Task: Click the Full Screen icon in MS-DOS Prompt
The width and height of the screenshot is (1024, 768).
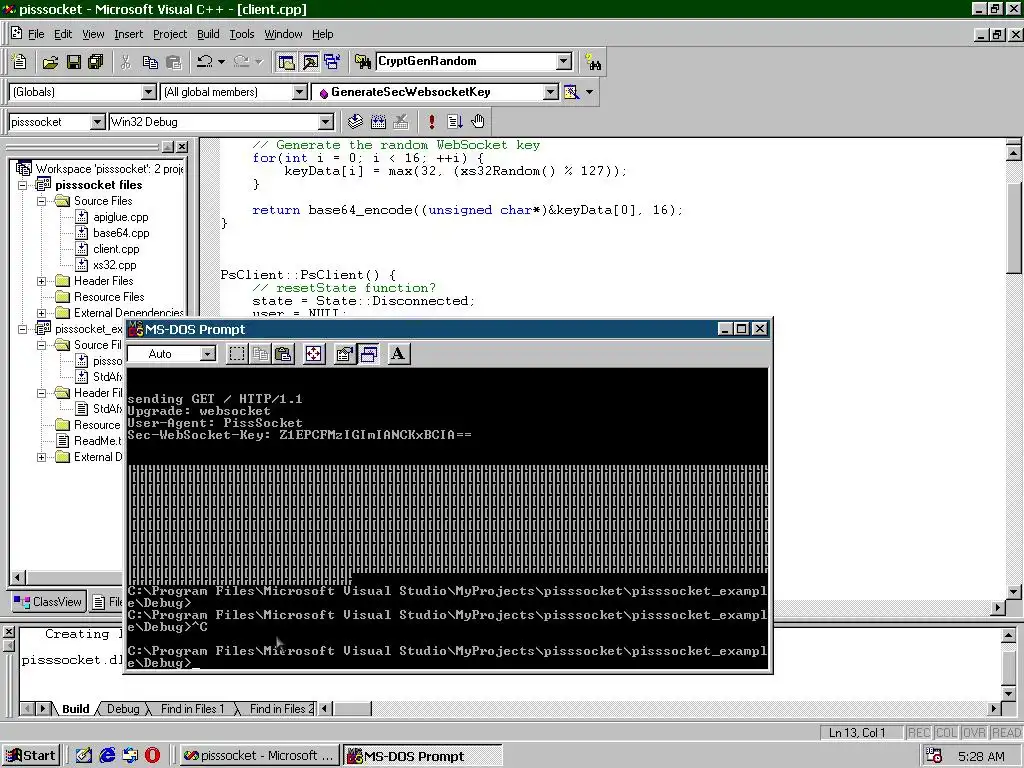Action: coord(314,354)
